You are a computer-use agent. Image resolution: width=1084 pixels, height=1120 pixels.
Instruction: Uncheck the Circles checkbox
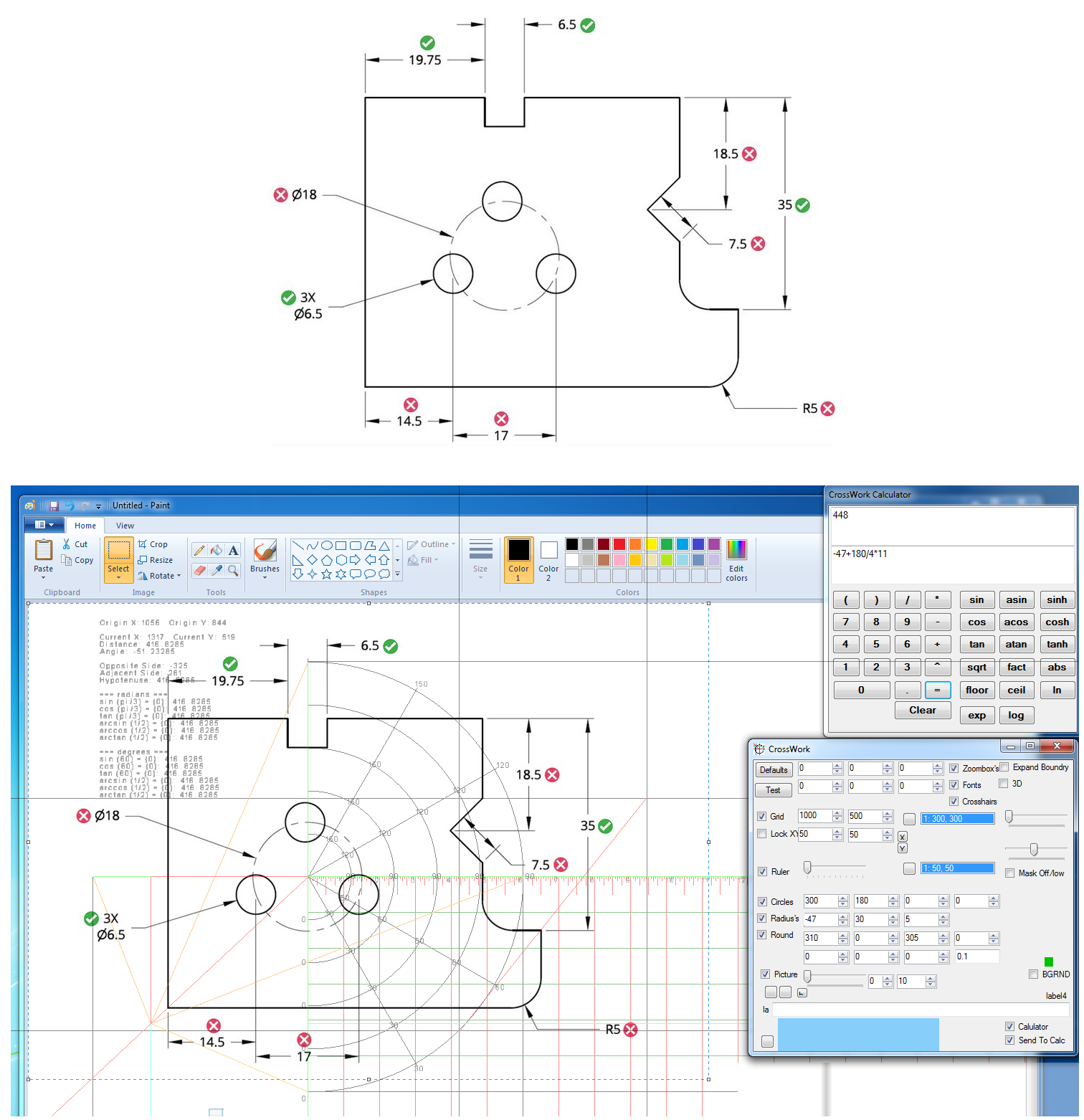pyautogui.click(x=762, y=902)
